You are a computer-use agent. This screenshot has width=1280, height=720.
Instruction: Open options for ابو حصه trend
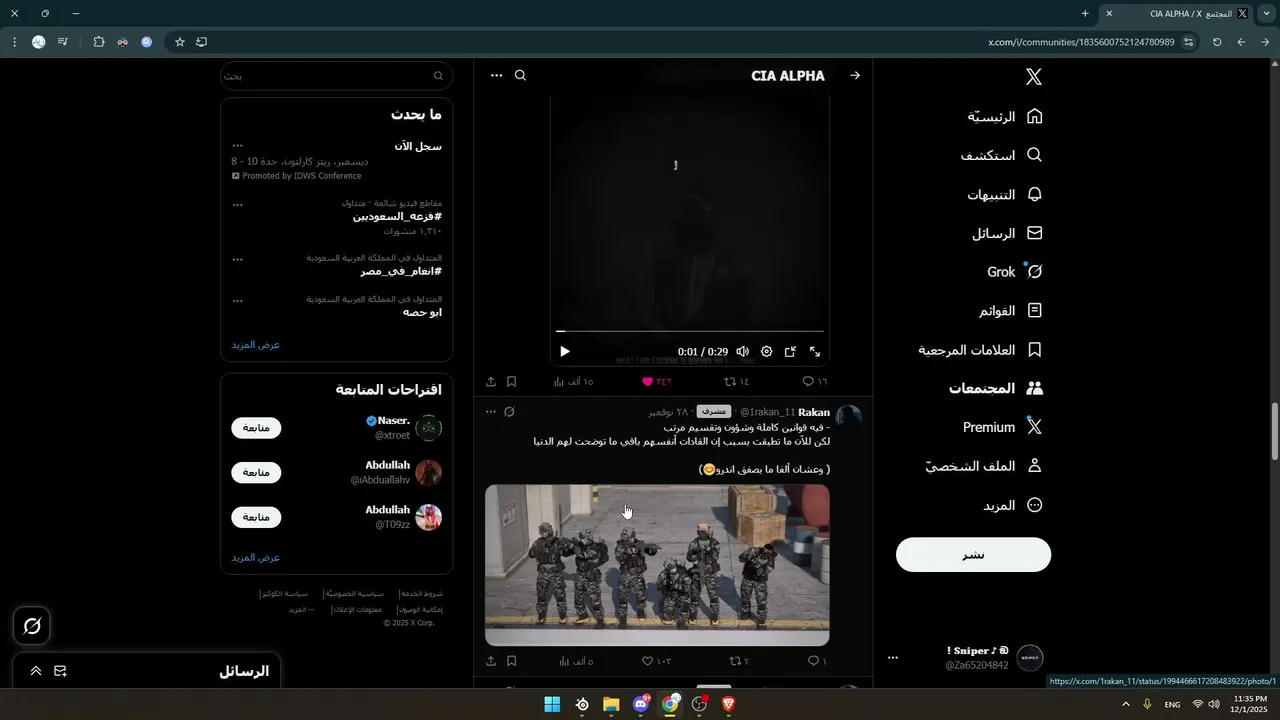point(238,301)
